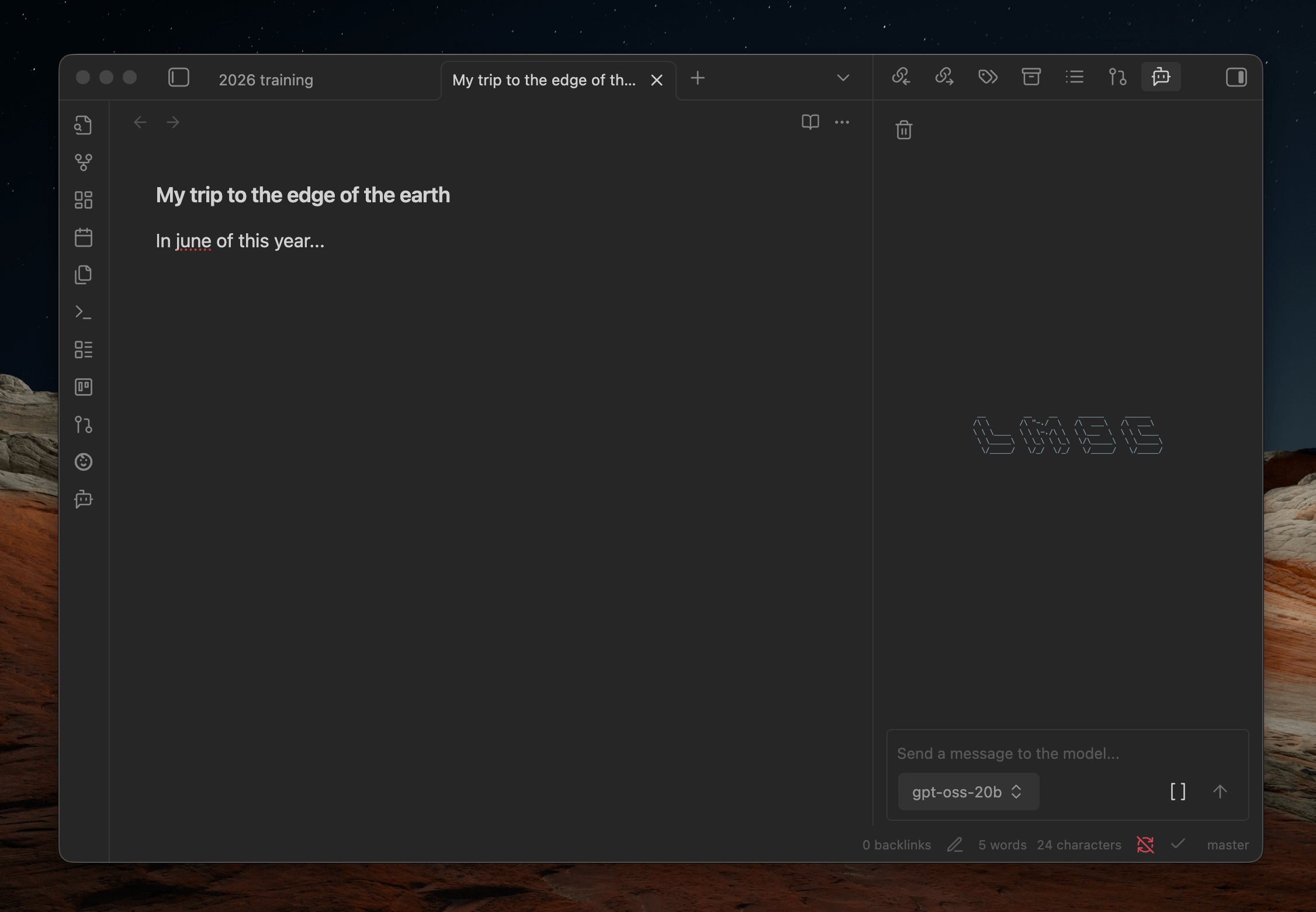This screenshot has width=1316, height=912.
Task: Expand the tab list chevron
Action: tap(843, 78)
